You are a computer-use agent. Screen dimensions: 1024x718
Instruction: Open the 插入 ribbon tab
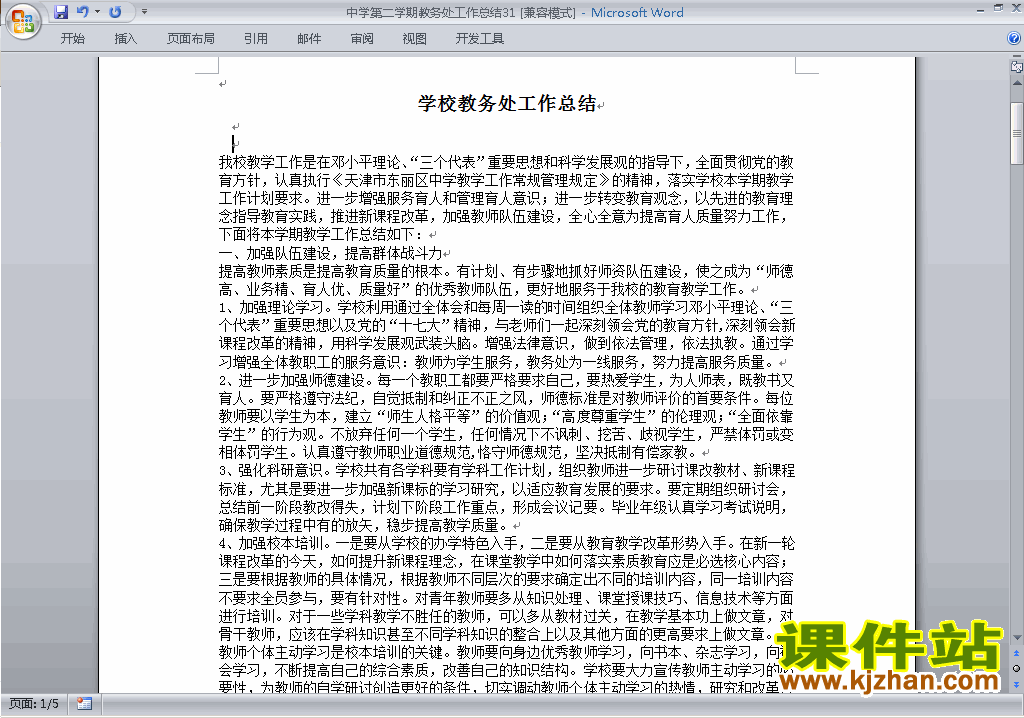[125, 39]
